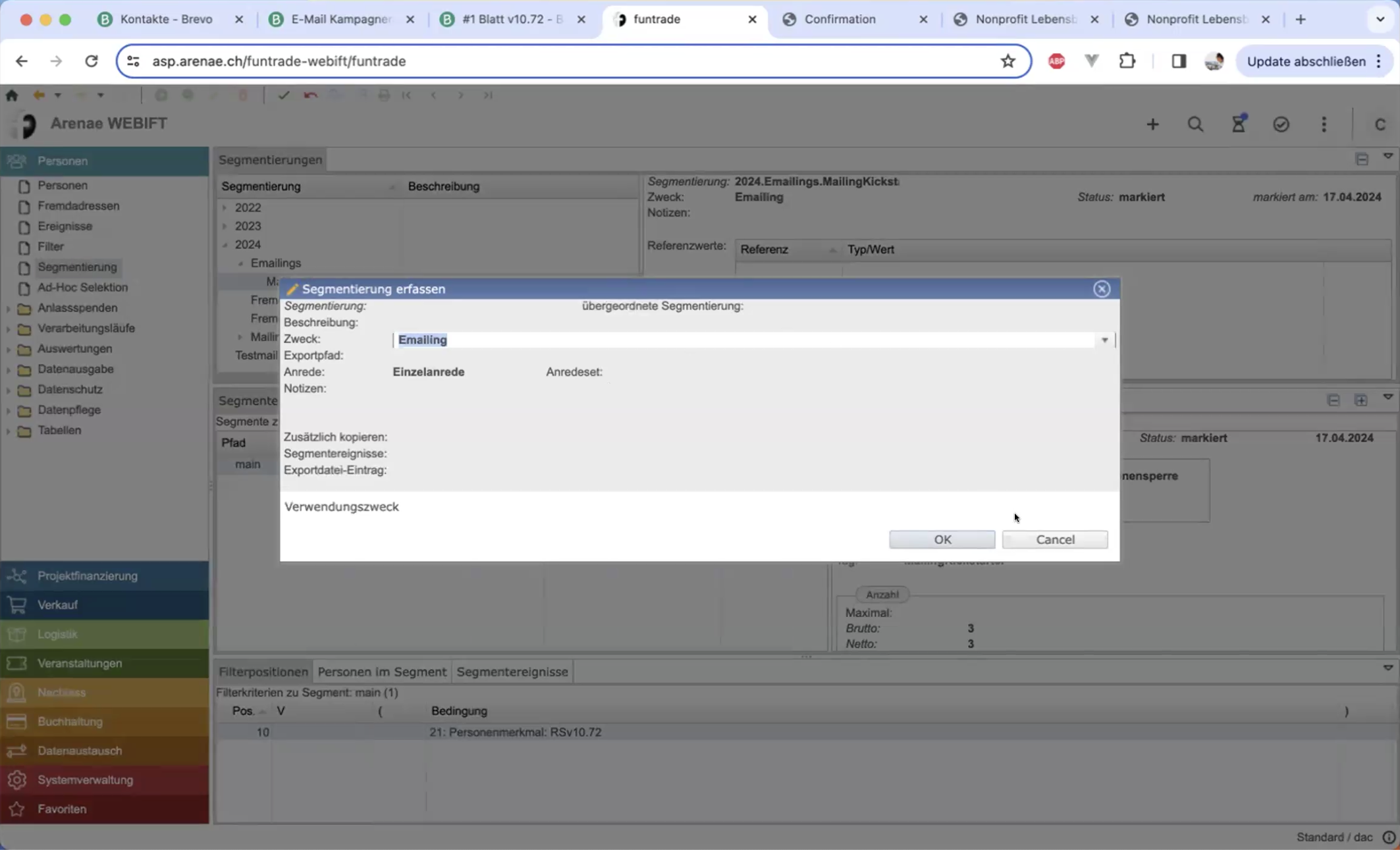This screenshot has height=850, width=1400.
Task: Open the three-dot menu in Arenae header
Action: [1324, 124]
